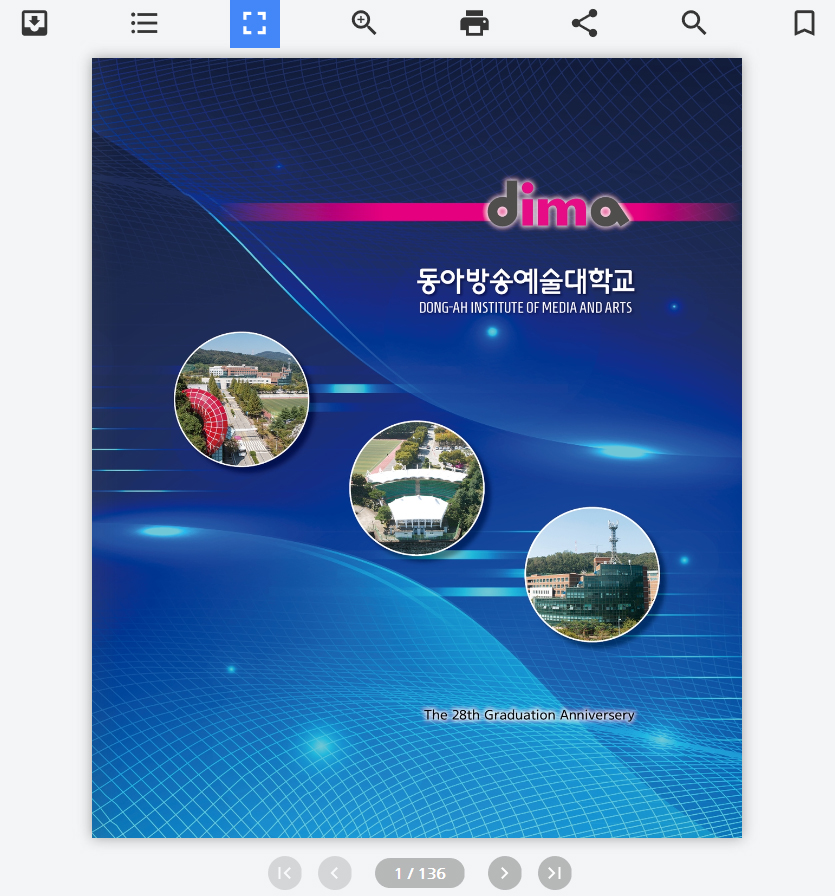
Task: Go to the previous page
Action: pos(335,873)
